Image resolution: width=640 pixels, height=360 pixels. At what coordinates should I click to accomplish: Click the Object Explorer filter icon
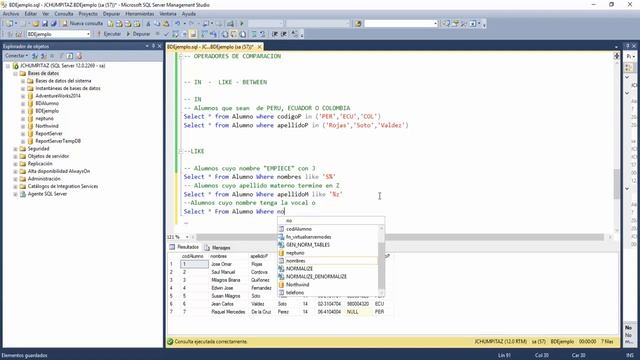(61, 56)
